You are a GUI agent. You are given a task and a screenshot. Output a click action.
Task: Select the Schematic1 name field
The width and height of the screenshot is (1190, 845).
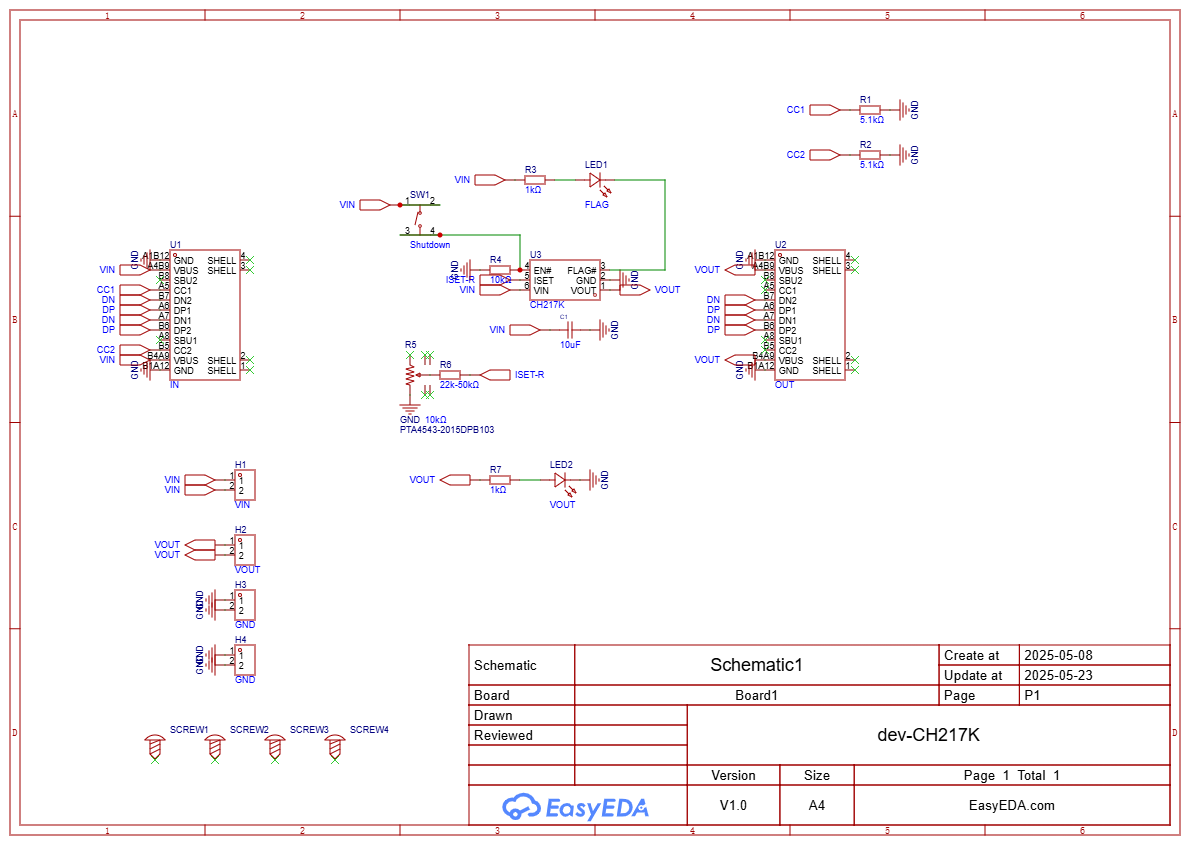(x=756, y=665)
